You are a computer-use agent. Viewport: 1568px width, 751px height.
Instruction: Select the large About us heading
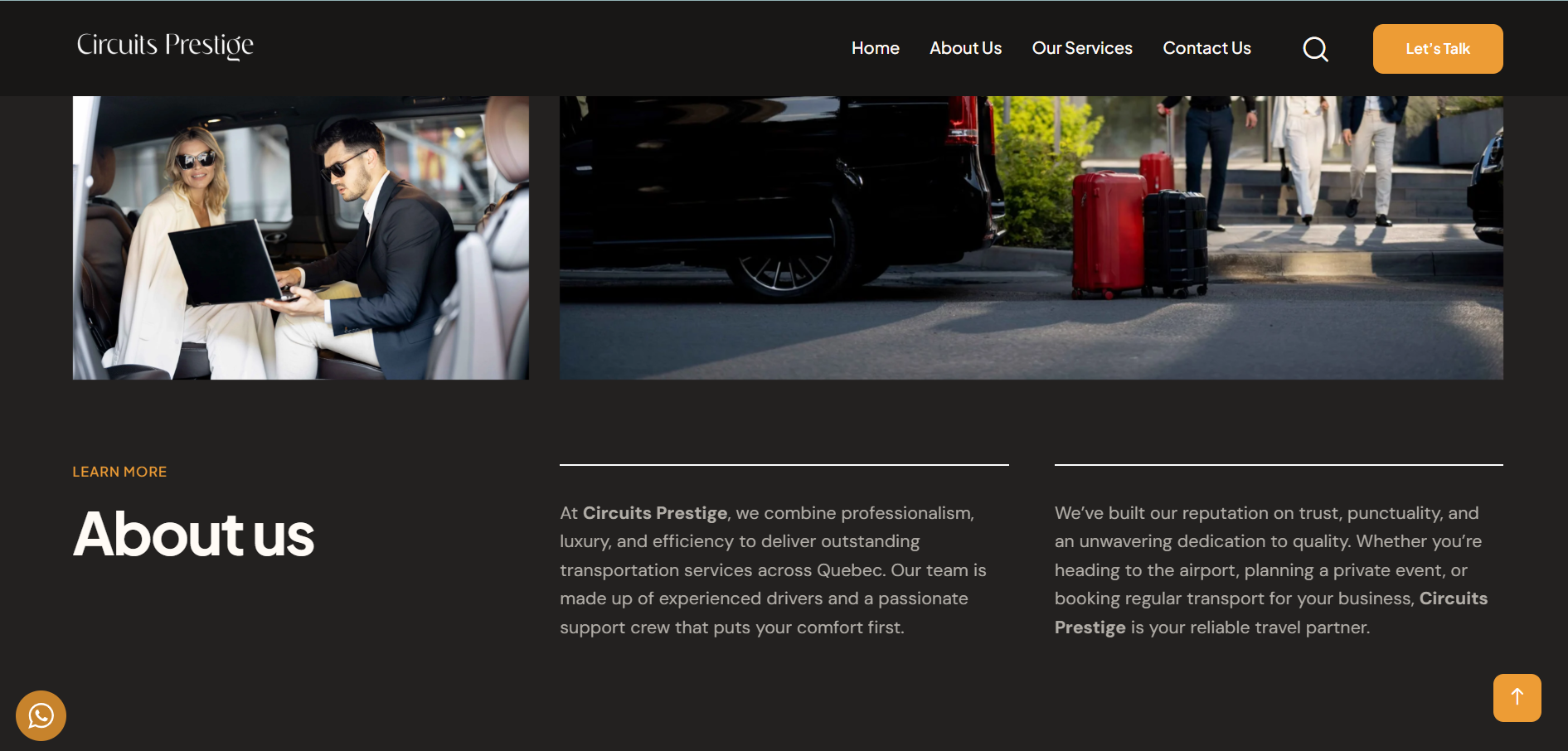193,534
